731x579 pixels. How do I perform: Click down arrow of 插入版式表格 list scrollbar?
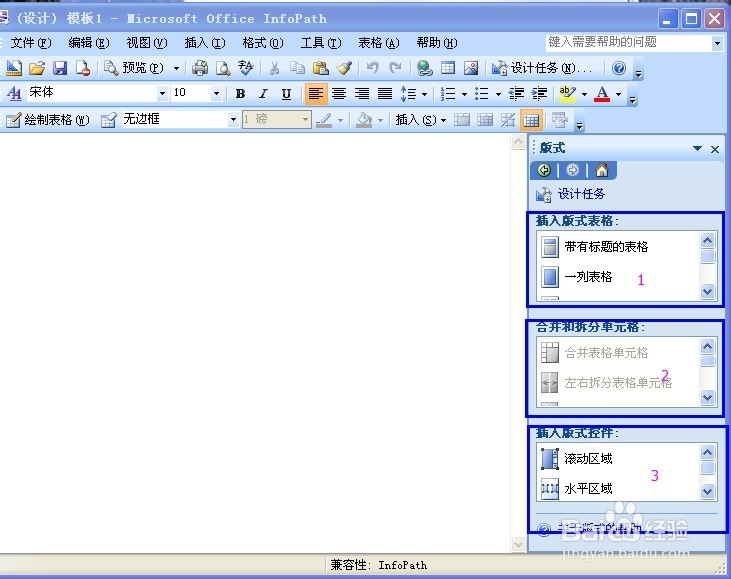click(707, 292)
